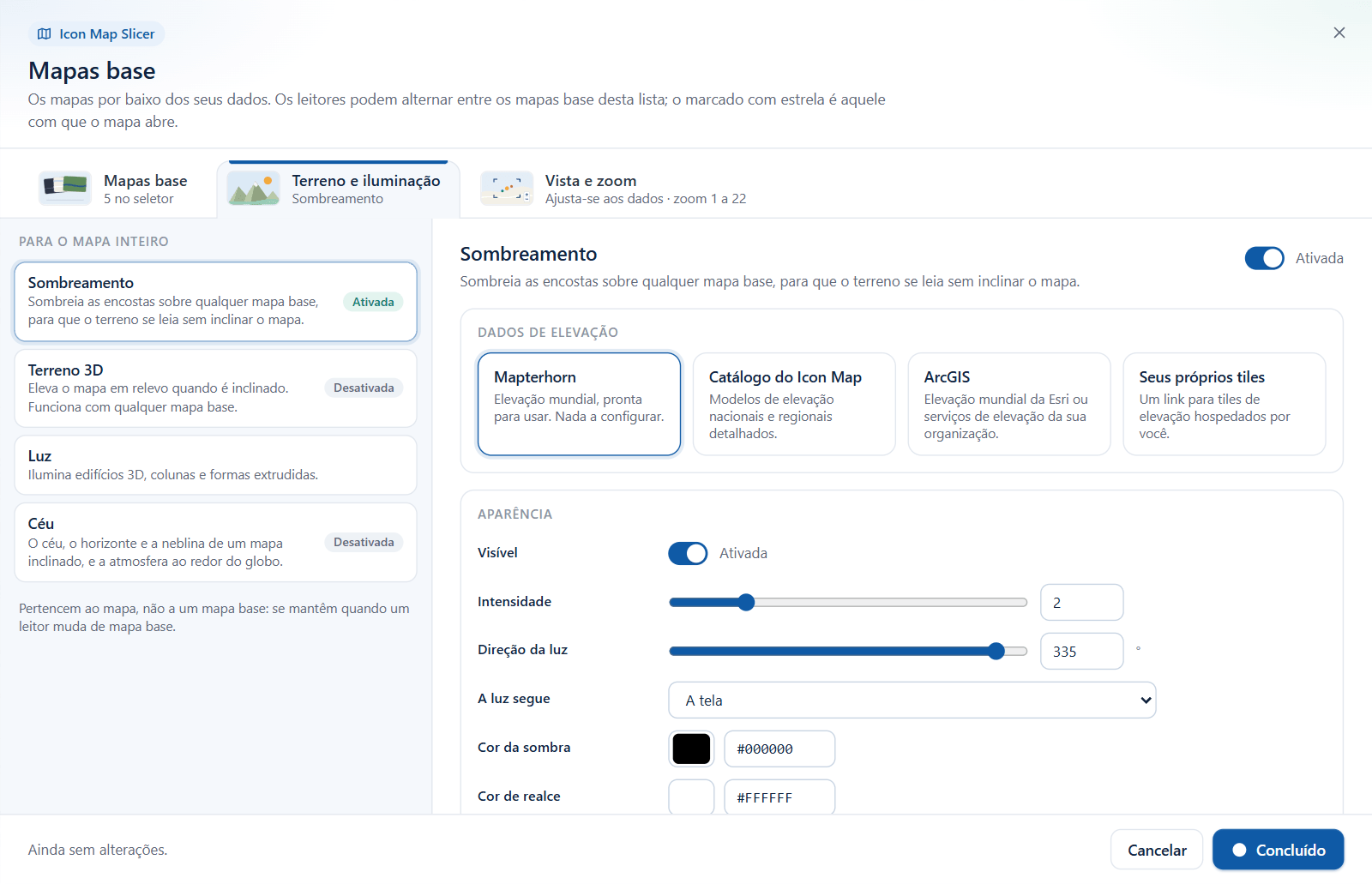Click the Direção da luz slider

848,651
